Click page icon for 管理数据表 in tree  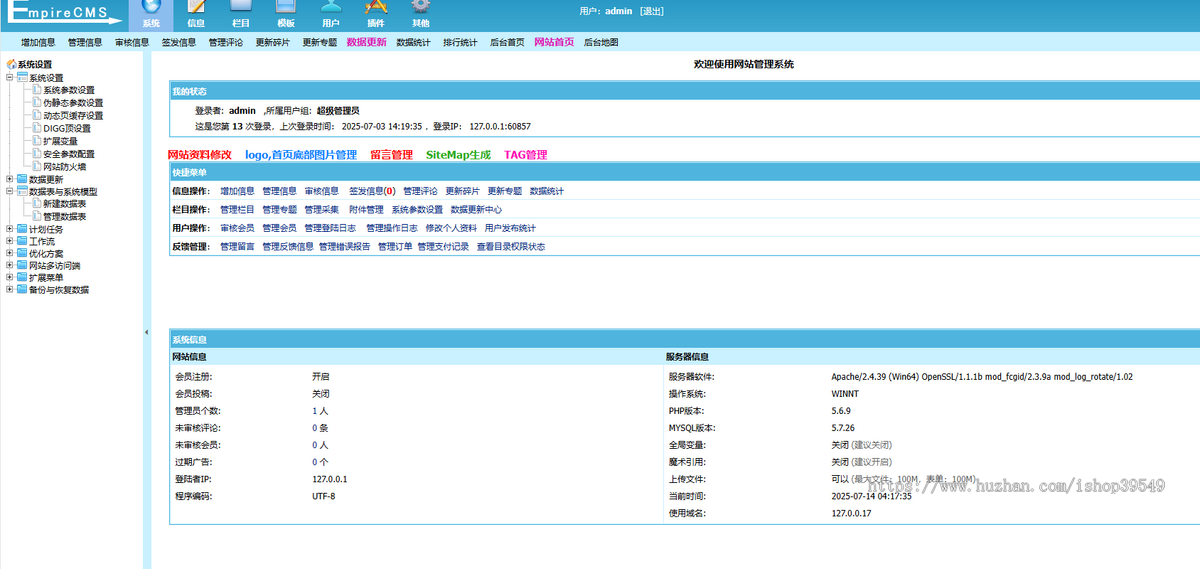(x=36, y=216)
